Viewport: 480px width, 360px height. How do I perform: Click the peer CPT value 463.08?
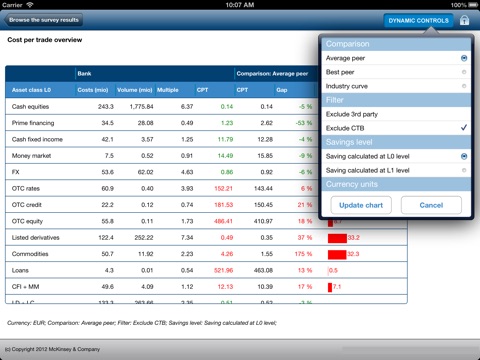click(x=263, y=270)
